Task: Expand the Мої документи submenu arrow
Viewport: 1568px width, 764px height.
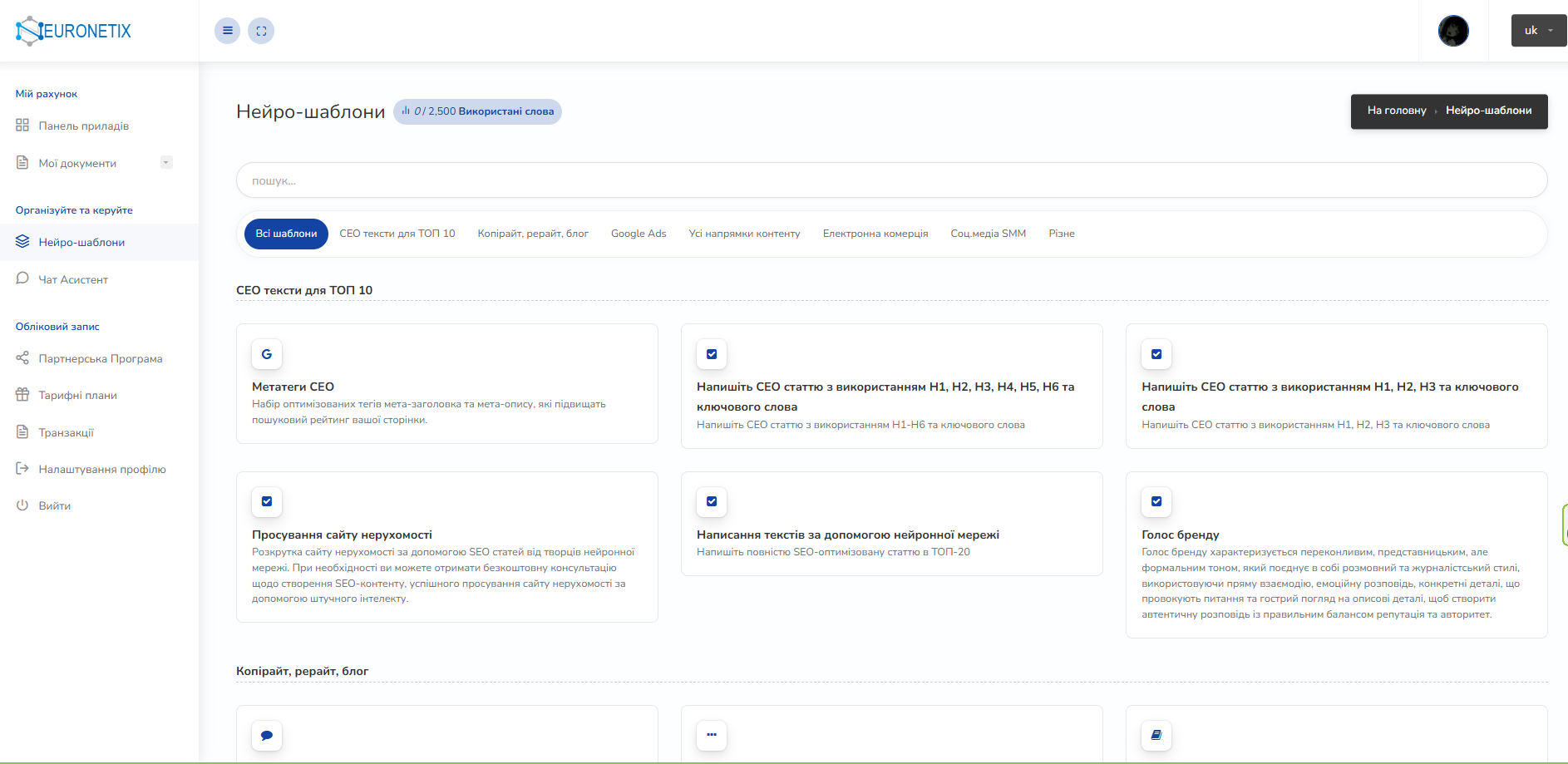Action: coord(166,163)
